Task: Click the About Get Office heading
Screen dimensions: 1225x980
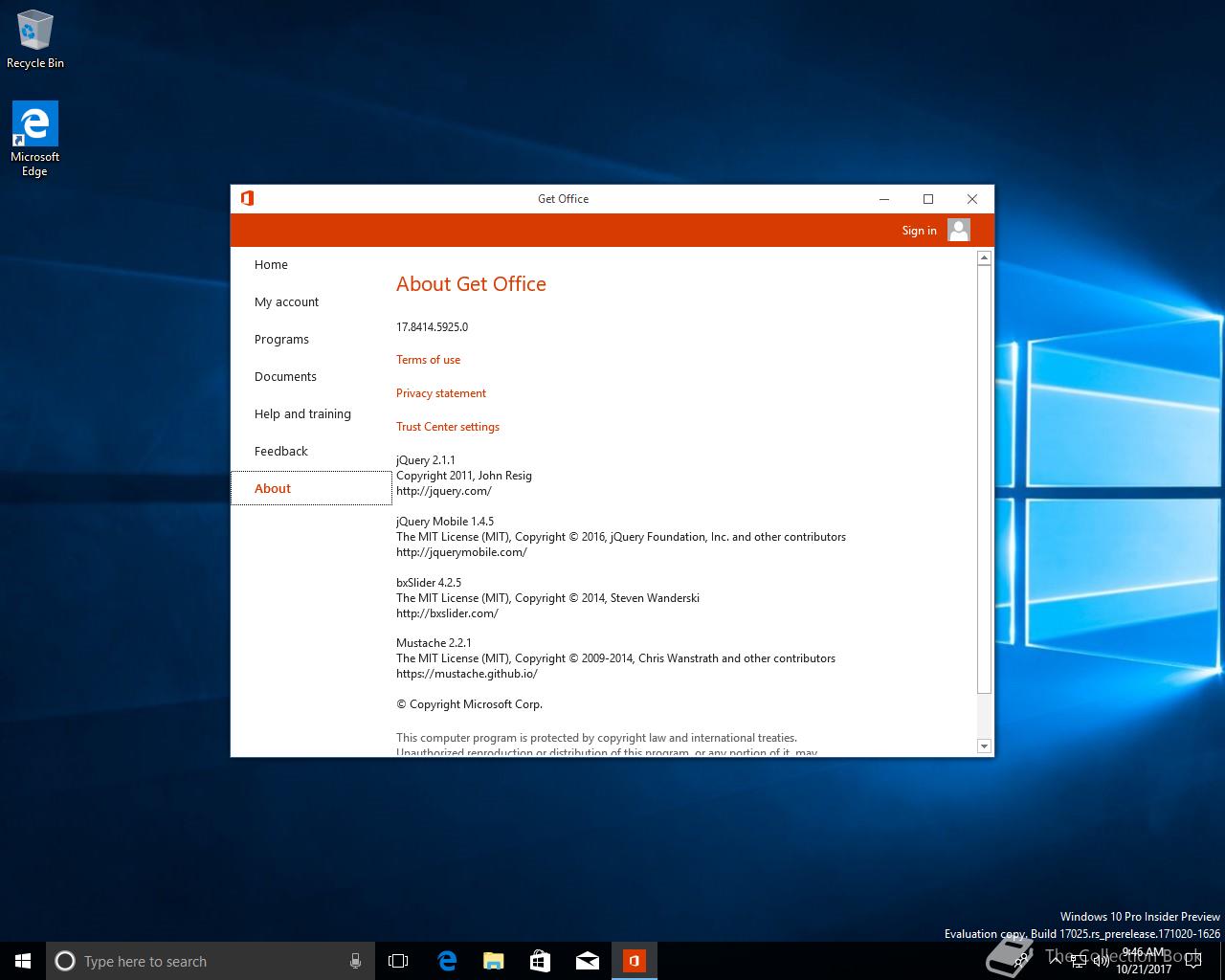Action: click(x=471, y=284)
